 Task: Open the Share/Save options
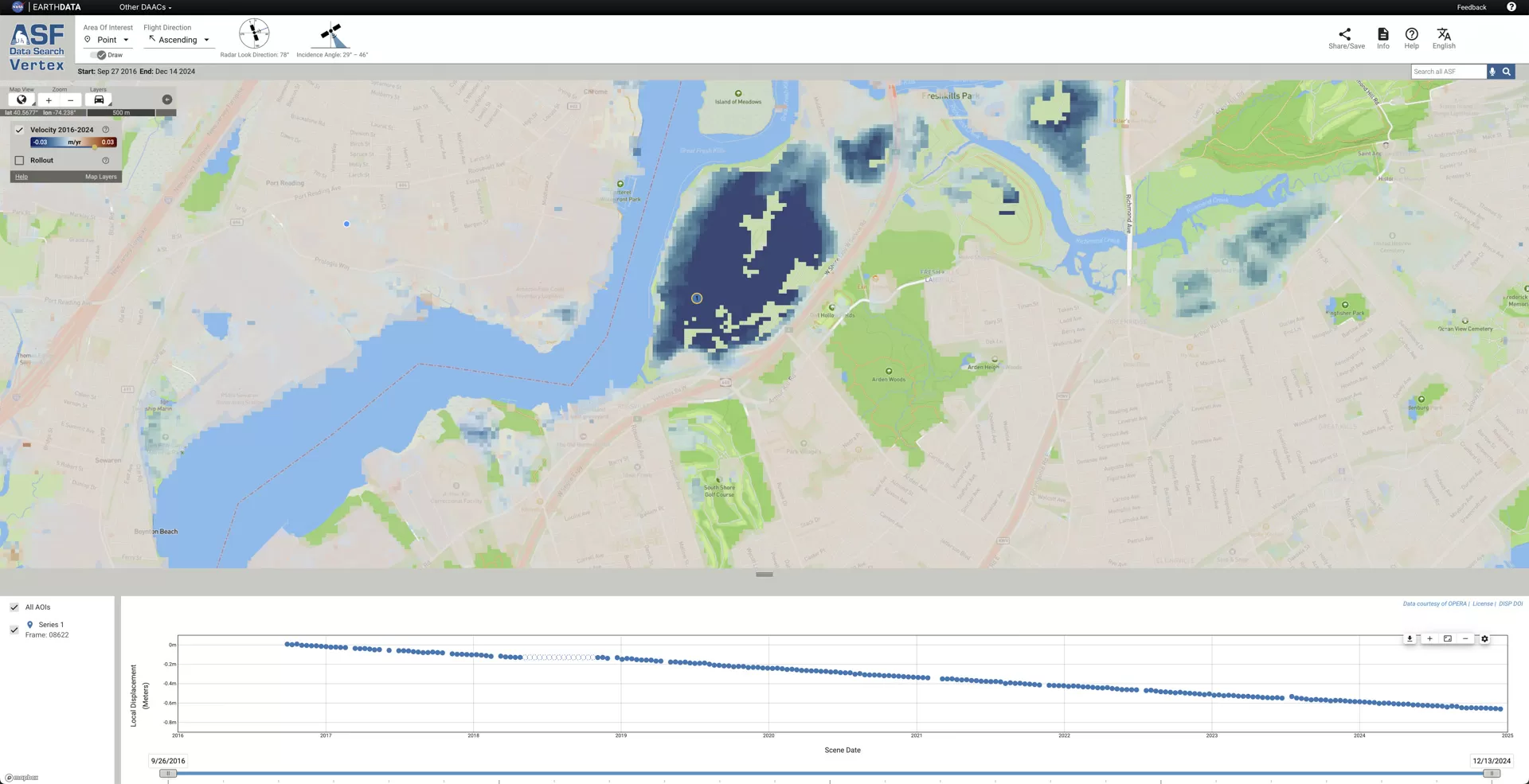tap(1345, 35)
